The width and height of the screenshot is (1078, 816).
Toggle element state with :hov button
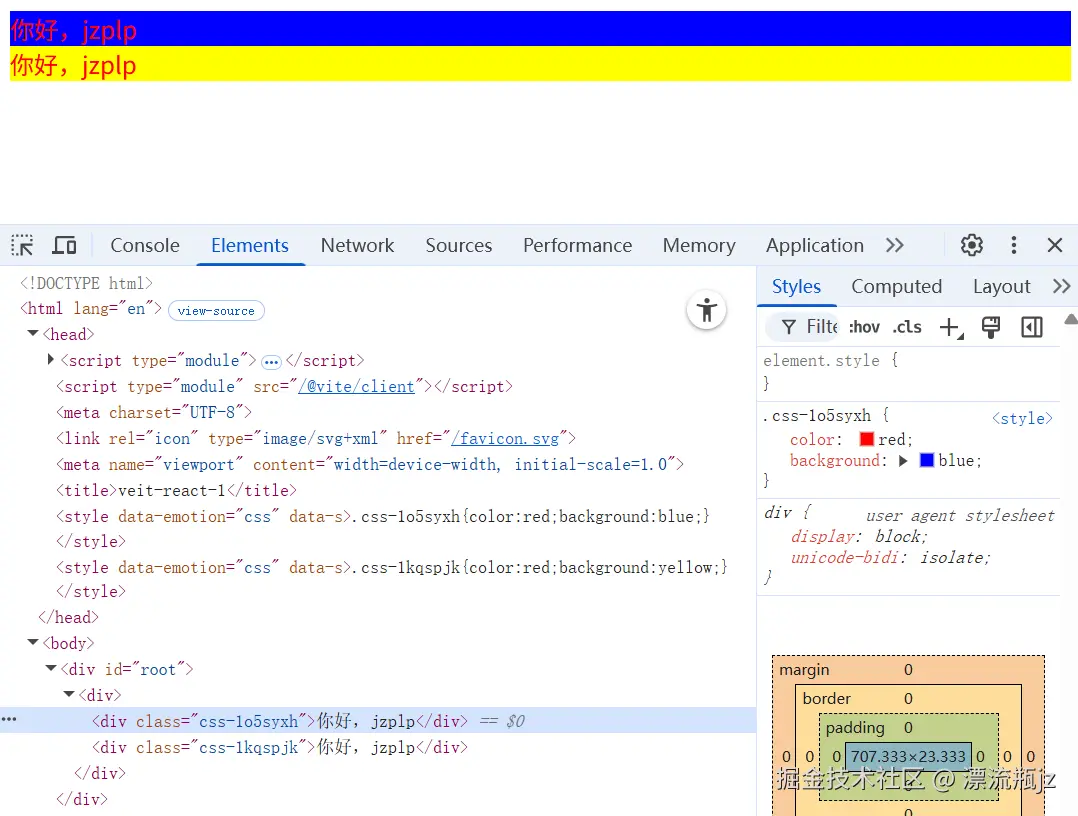pos(864,326)
